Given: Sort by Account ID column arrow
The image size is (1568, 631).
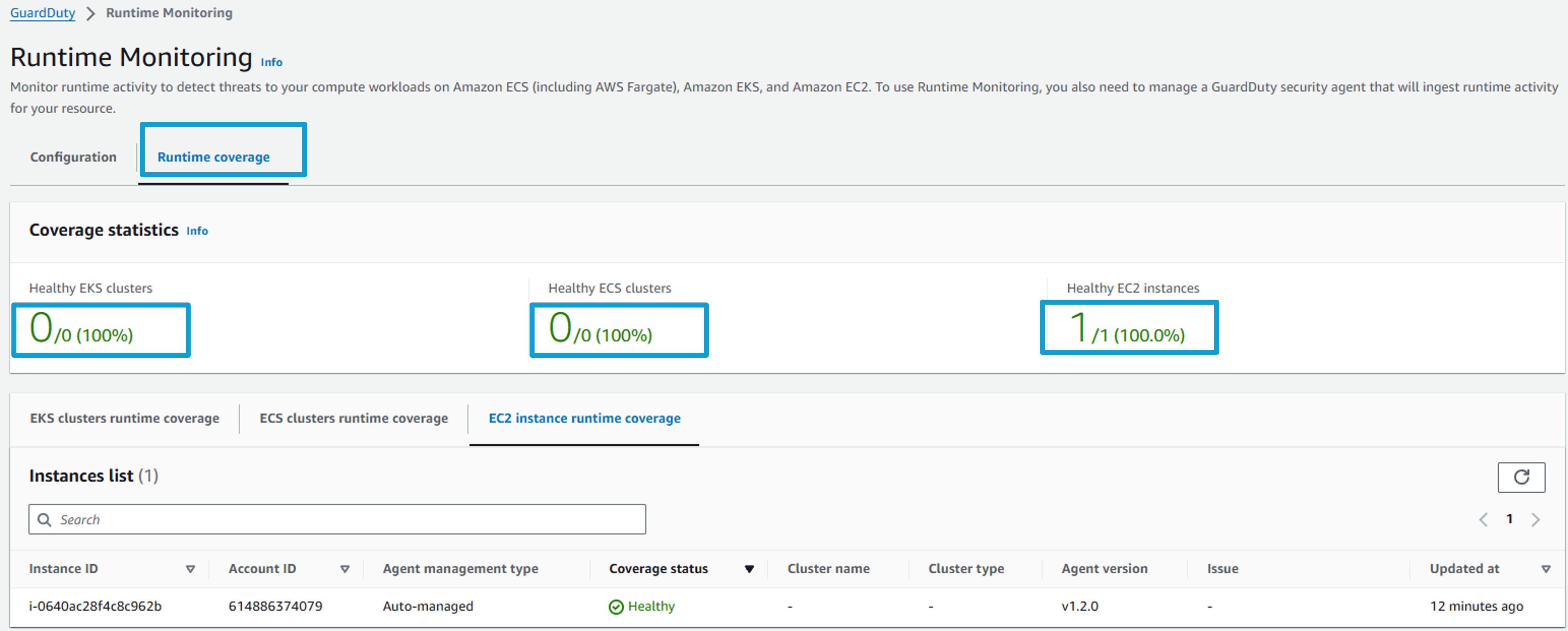Looking at the screenshot, I should tap(345, 569).
